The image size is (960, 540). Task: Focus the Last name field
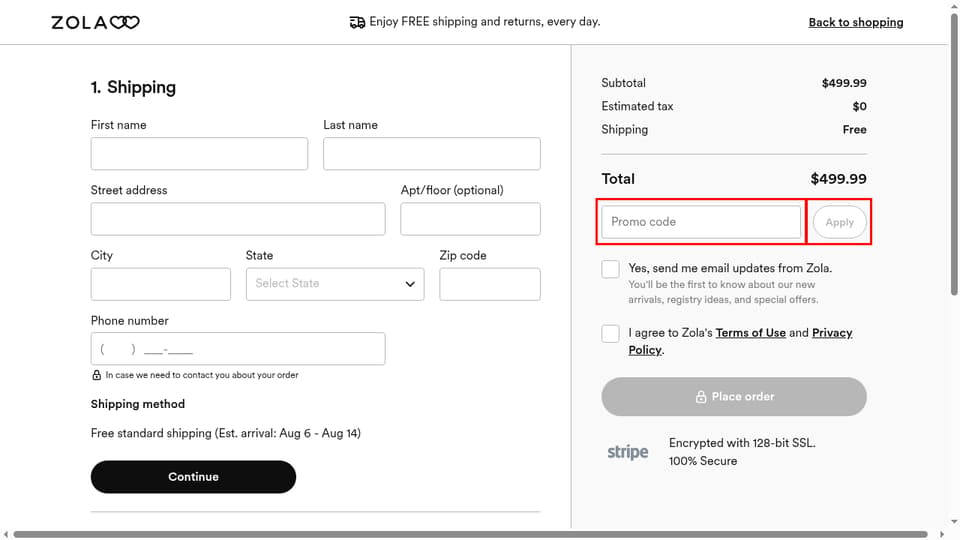tap(432, 154)
